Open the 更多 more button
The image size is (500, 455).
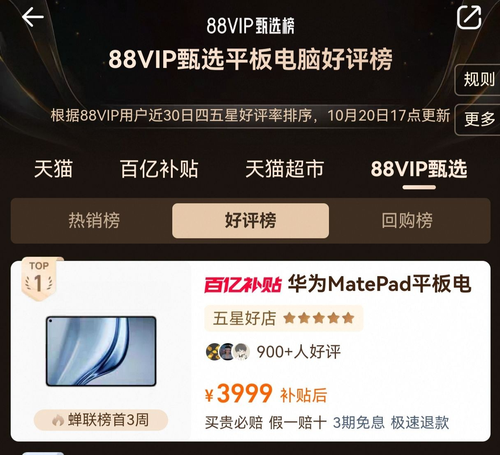click(479, 119)
